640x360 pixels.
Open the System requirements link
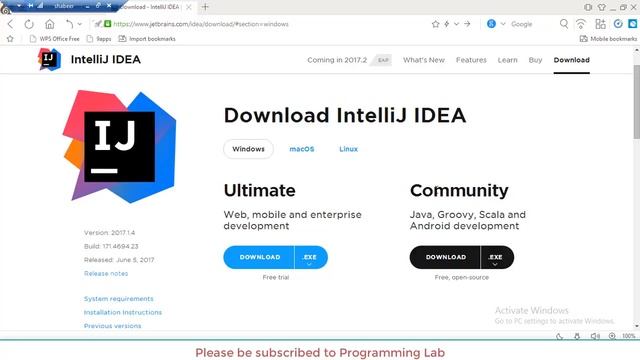118,299
